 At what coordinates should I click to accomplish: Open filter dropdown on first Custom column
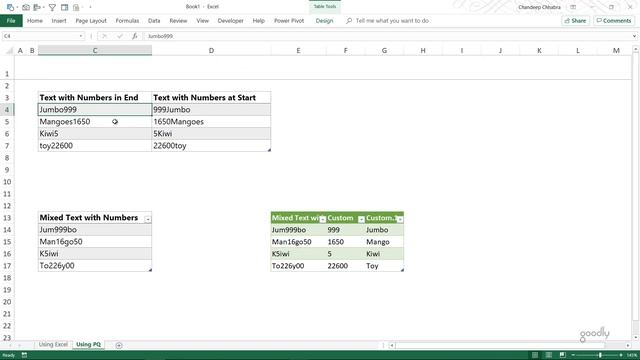pos(361,219)
